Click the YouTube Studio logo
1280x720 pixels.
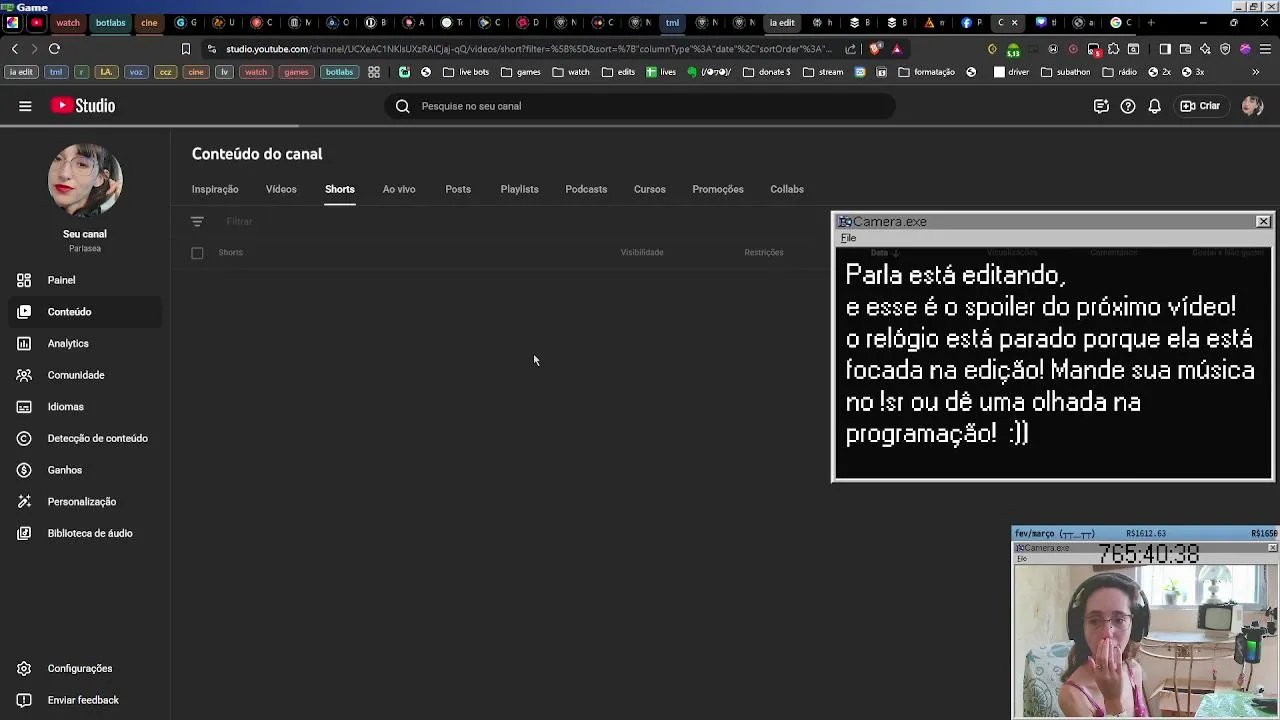(83, 106)
